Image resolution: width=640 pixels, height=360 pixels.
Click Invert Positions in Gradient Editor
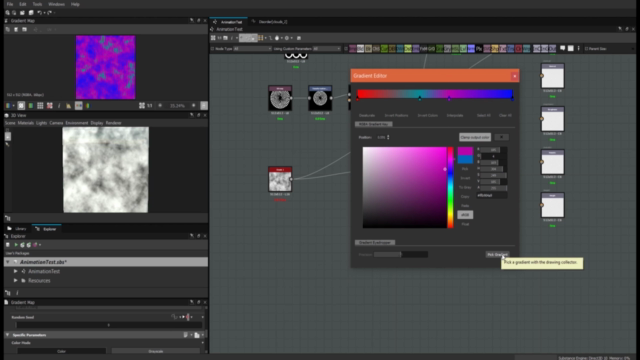[x=396, y=116]
